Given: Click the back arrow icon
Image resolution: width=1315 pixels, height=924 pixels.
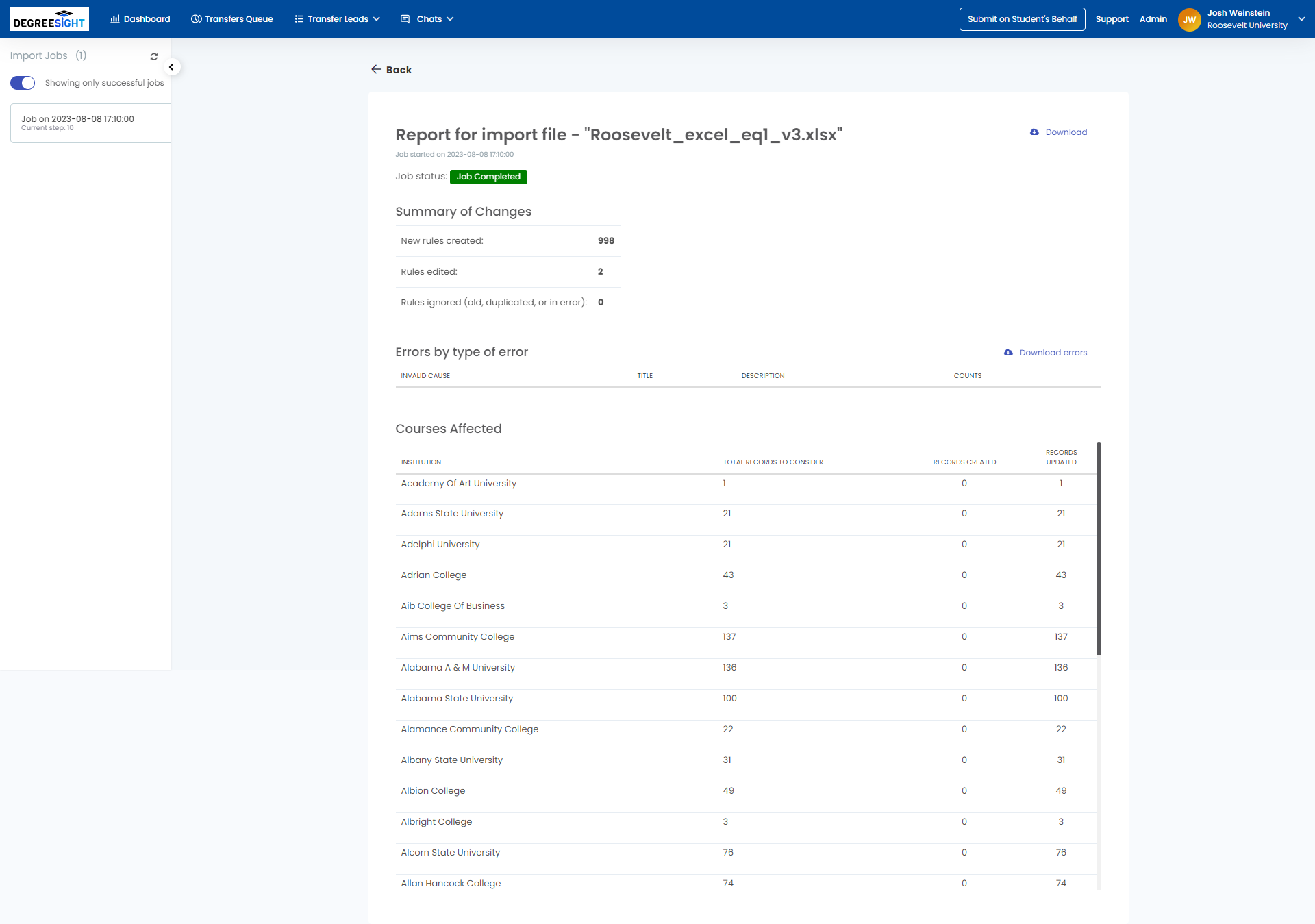Looking at the screenshot, I should pyautogui.click(x=376, y=69).
